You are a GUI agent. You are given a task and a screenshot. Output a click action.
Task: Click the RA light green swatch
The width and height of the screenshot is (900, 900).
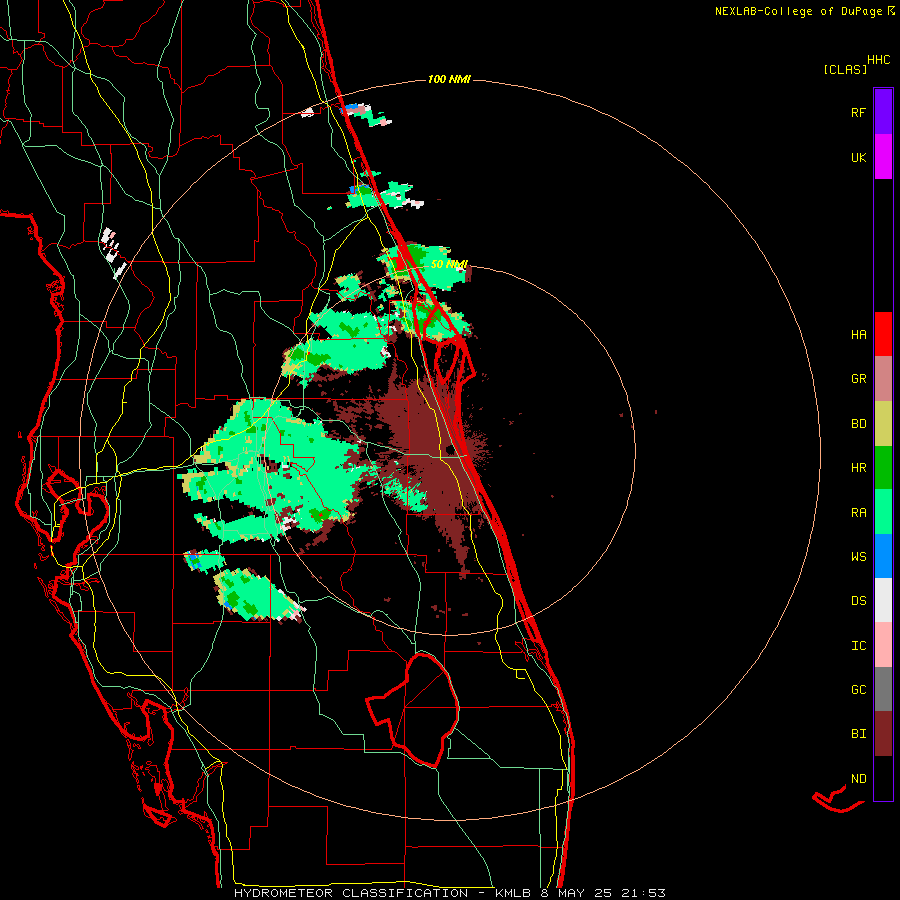(883, 512)
